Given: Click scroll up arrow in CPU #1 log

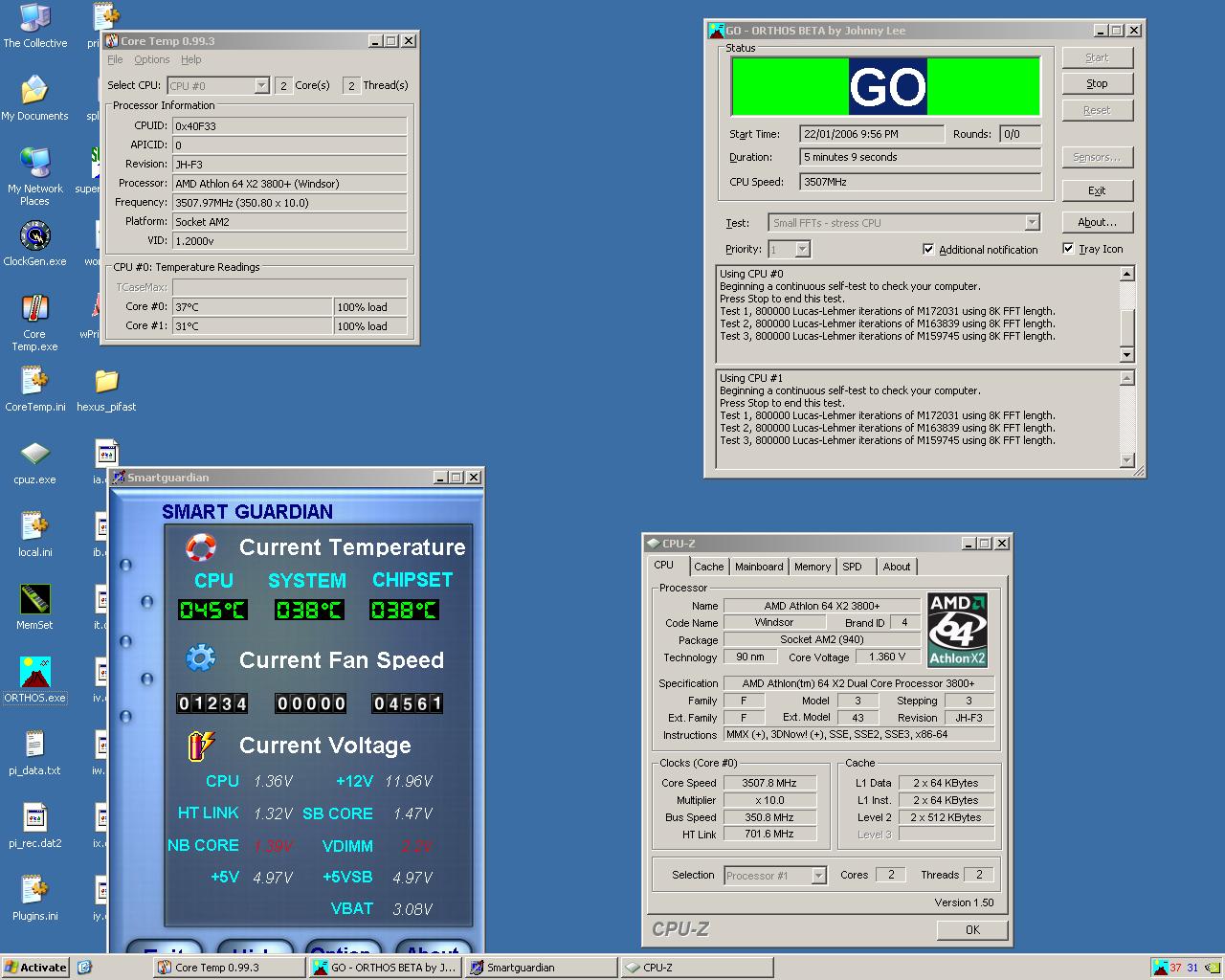Looking at the screenshot, I should tap(1126, 378).
